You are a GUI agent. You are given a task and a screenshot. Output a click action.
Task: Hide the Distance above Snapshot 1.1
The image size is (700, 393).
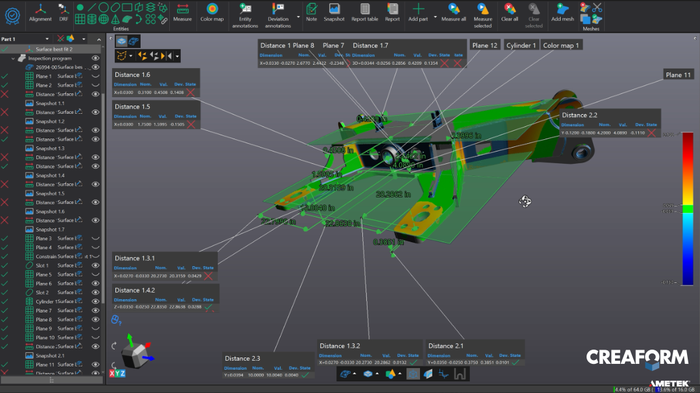96,94
